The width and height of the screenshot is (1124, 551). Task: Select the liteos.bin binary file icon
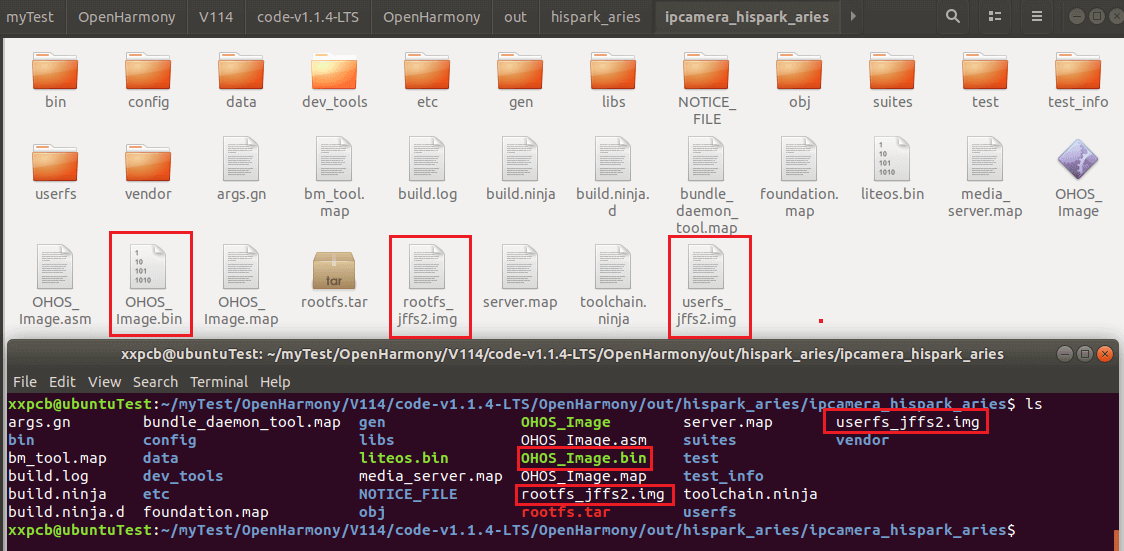[892, 158]
